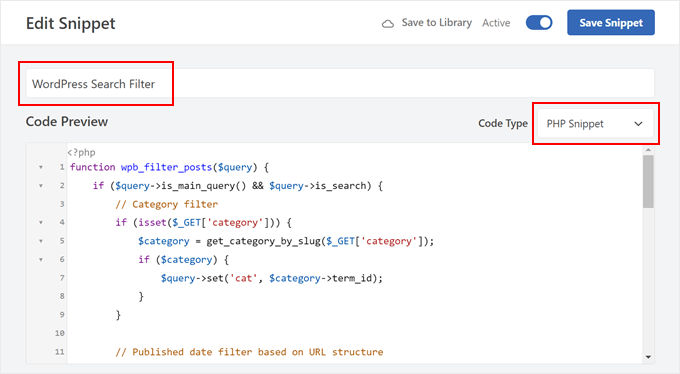Collapse code fold arrow on line 1

pyautogui.click(x=41, y=167)
